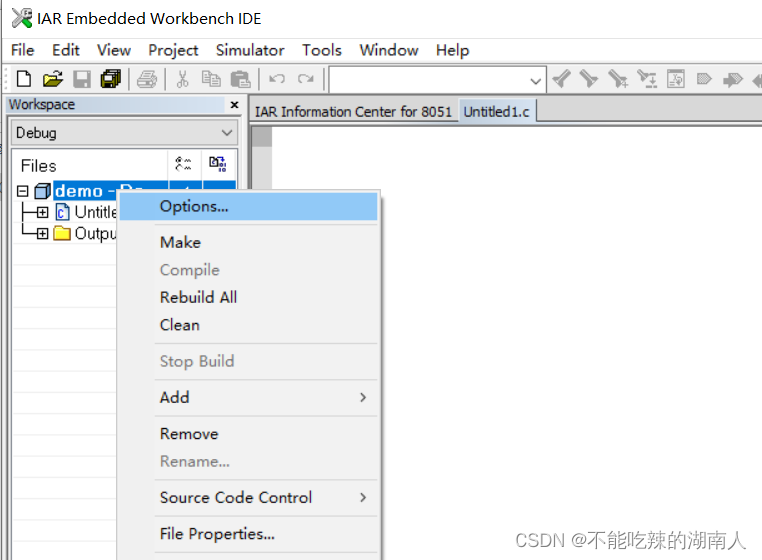Open the Debug configuration dropdown
The height and width of the screenshot is (560, 762).
tap(226, 133)
